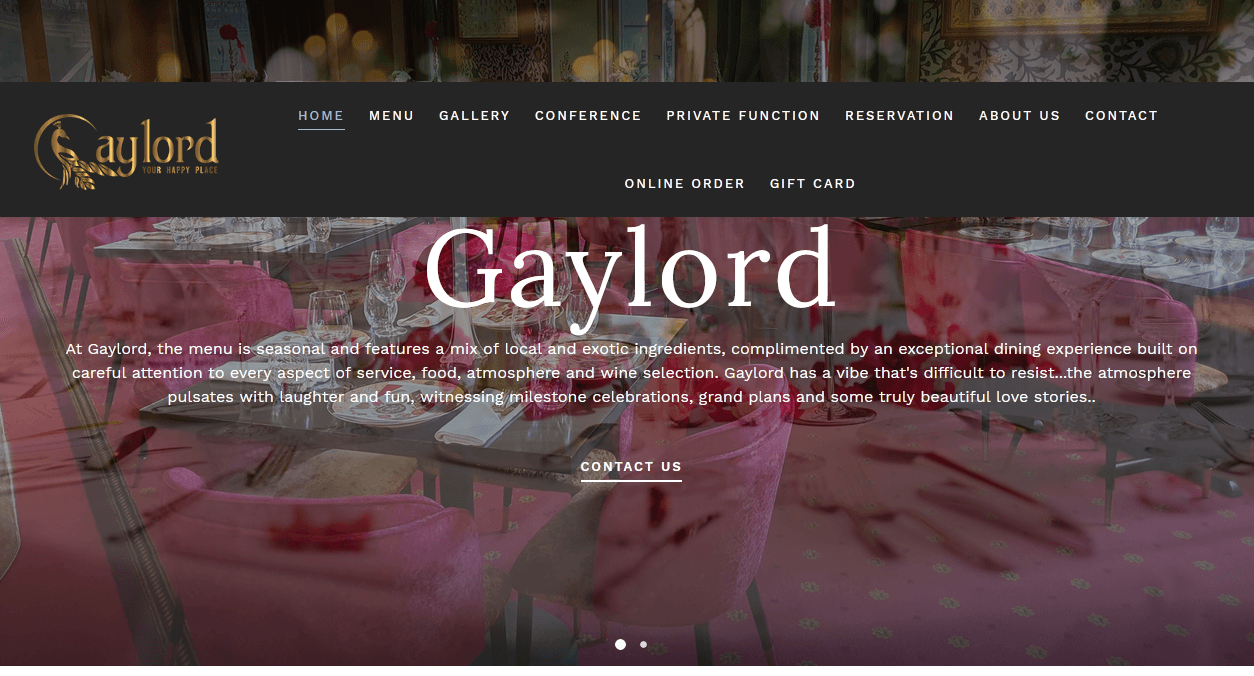Navigate to the Reservation page
The width and height of the screenshot is (1254, 676).
point(899,116)
